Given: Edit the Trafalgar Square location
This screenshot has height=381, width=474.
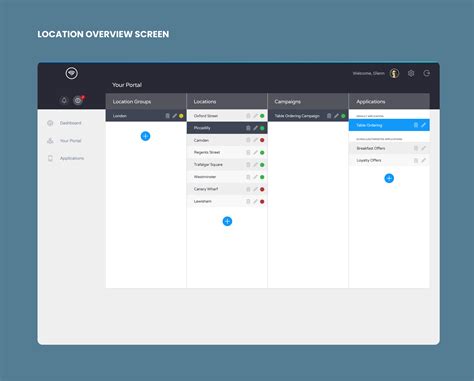Looking at the screenshot, I should (x=255, y=165).
